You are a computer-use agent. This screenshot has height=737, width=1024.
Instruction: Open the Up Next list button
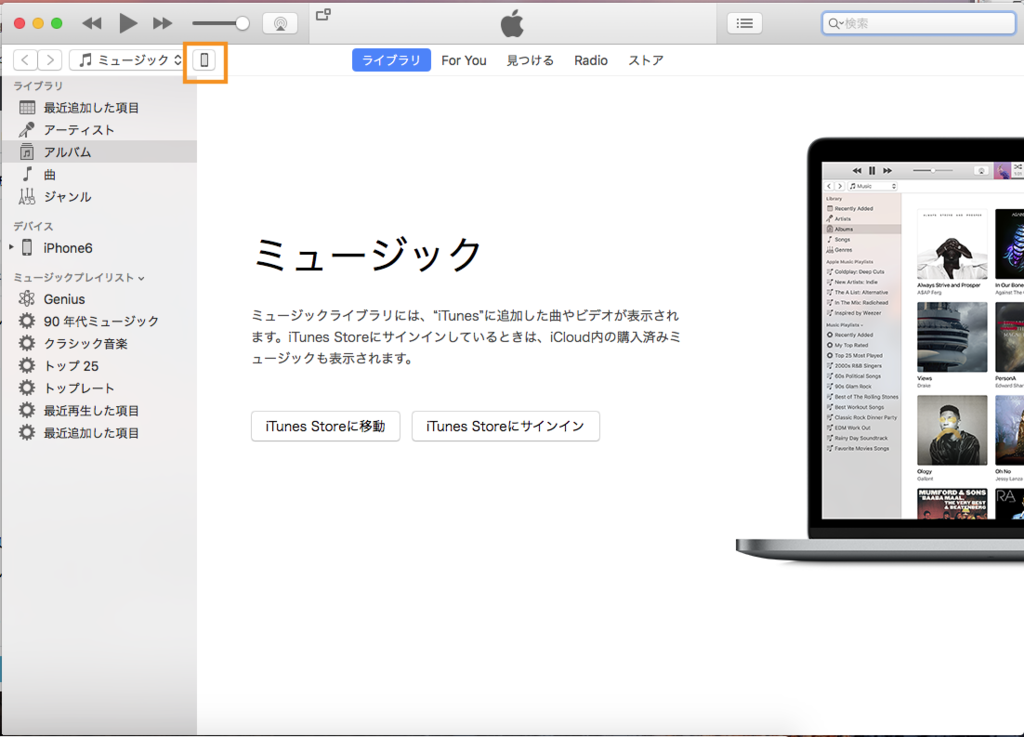[744, 24]
